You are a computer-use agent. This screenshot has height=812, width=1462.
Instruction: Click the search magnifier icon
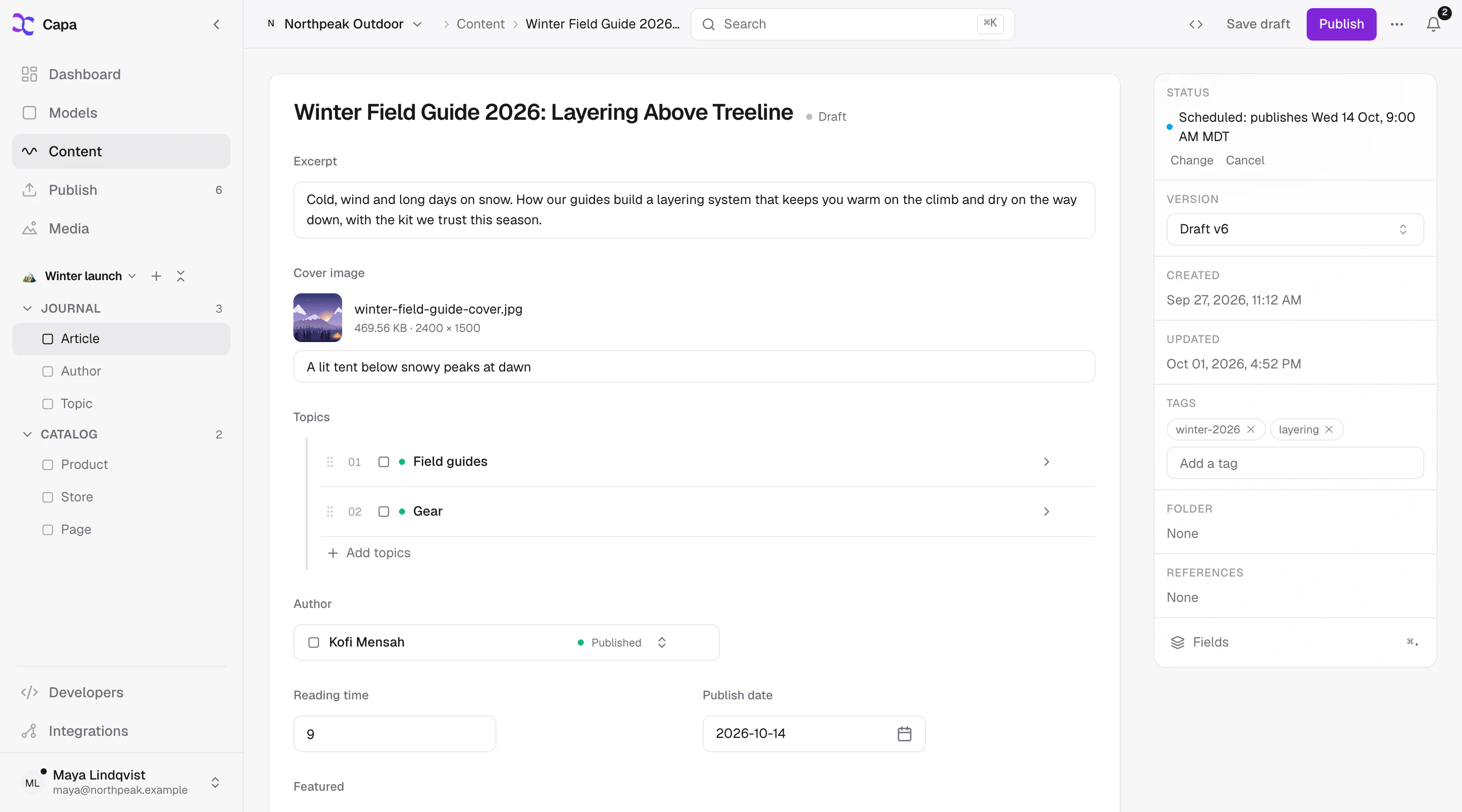pyautogui.click(x=708, y=24)
